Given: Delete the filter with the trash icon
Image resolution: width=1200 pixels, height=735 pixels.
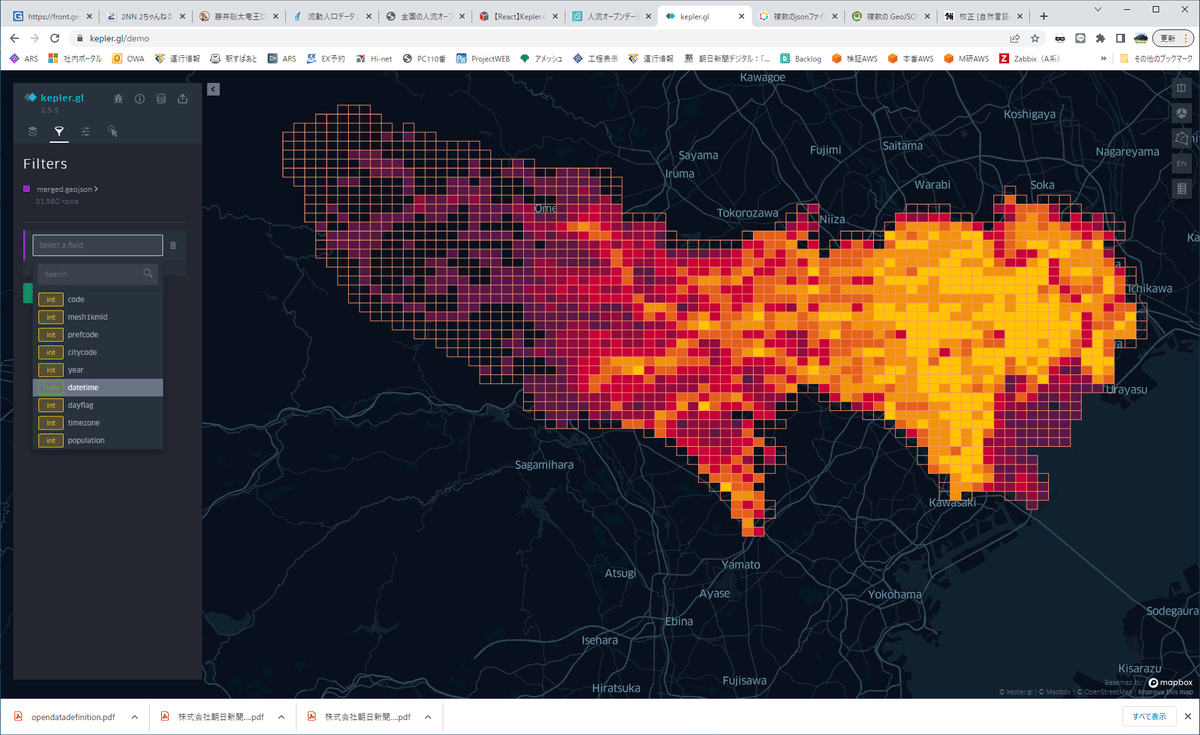Looking at the screenshot, I should 173,245.
